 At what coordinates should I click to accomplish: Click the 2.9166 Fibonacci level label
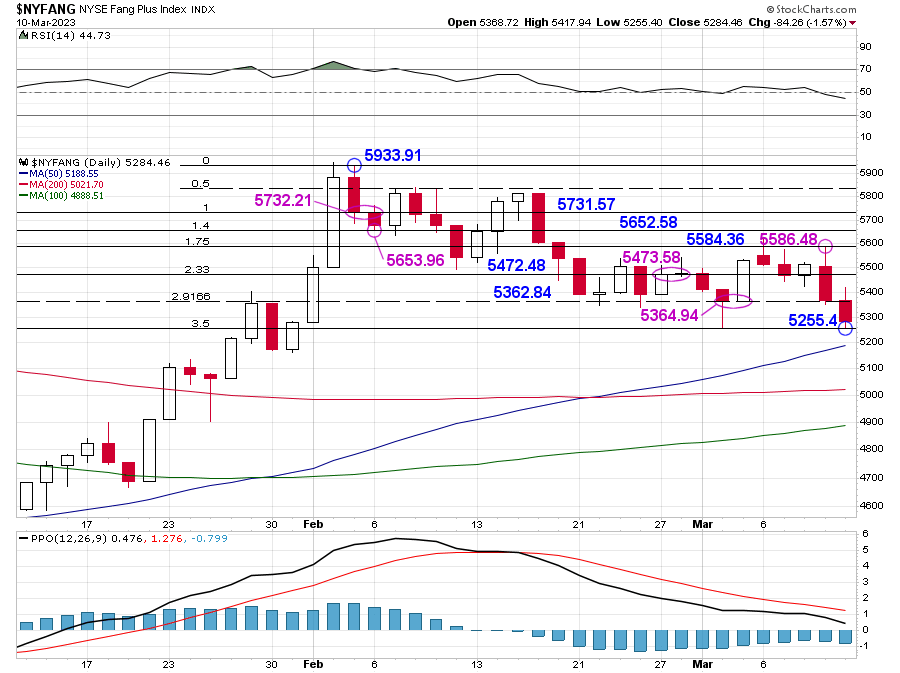191,296
